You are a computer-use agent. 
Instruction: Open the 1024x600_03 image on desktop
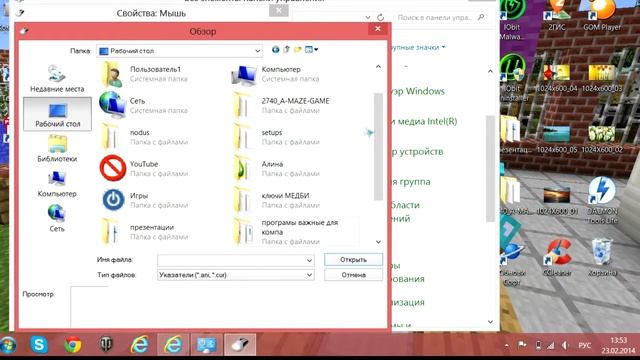tap(602, 78)
